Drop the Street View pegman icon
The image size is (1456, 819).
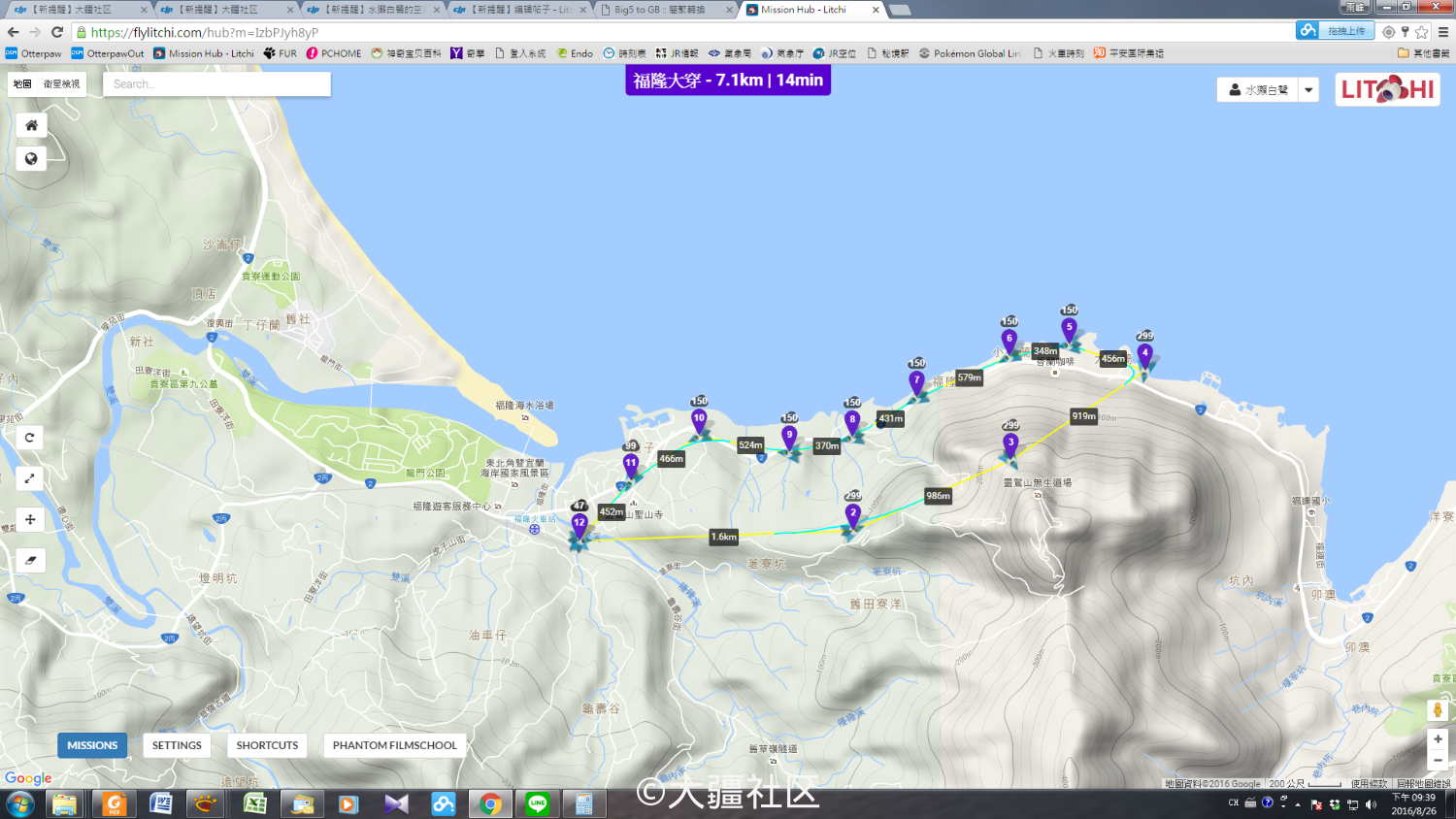[x=1438, y=710]
